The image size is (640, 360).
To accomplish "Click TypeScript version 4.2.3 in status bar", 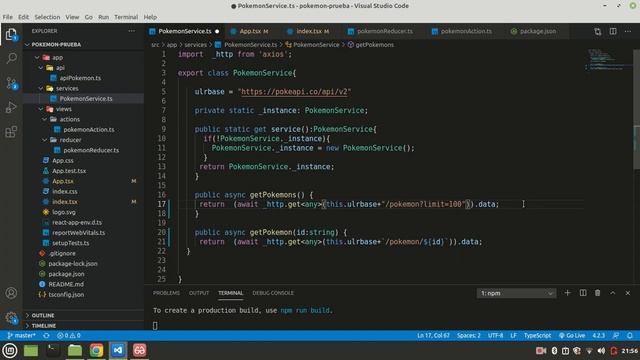I will point(598,336).
